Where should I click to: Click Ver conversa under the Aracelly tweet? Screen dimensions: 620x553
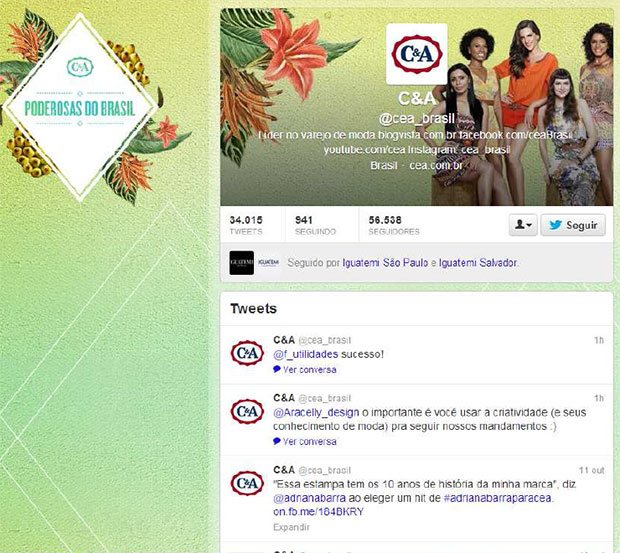(x=304, y=442)
